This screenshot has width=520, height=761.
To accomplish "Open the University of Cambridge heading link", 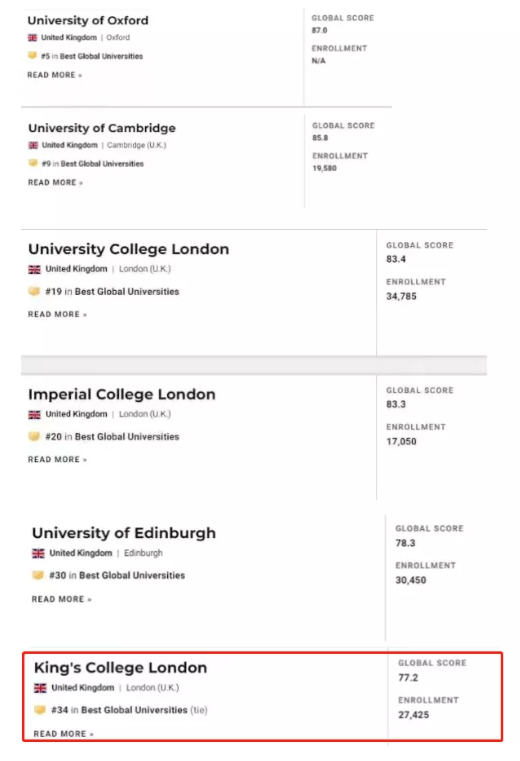I will (102, 128).
